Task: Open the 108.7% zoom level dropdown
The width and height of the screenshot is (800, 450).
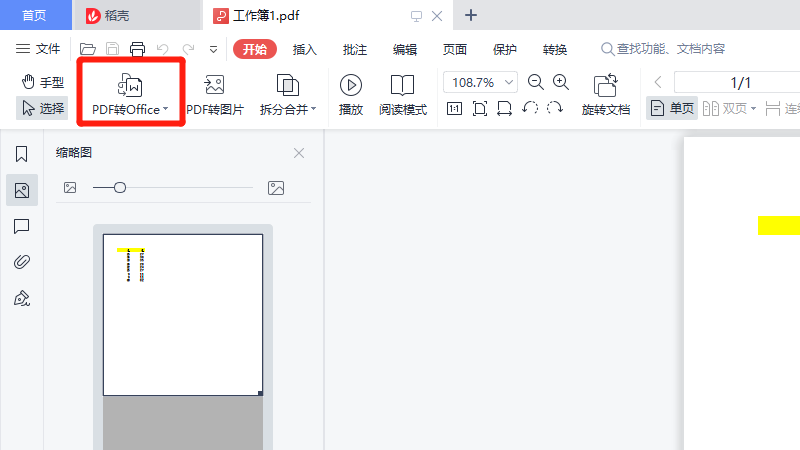Action: 481,82
